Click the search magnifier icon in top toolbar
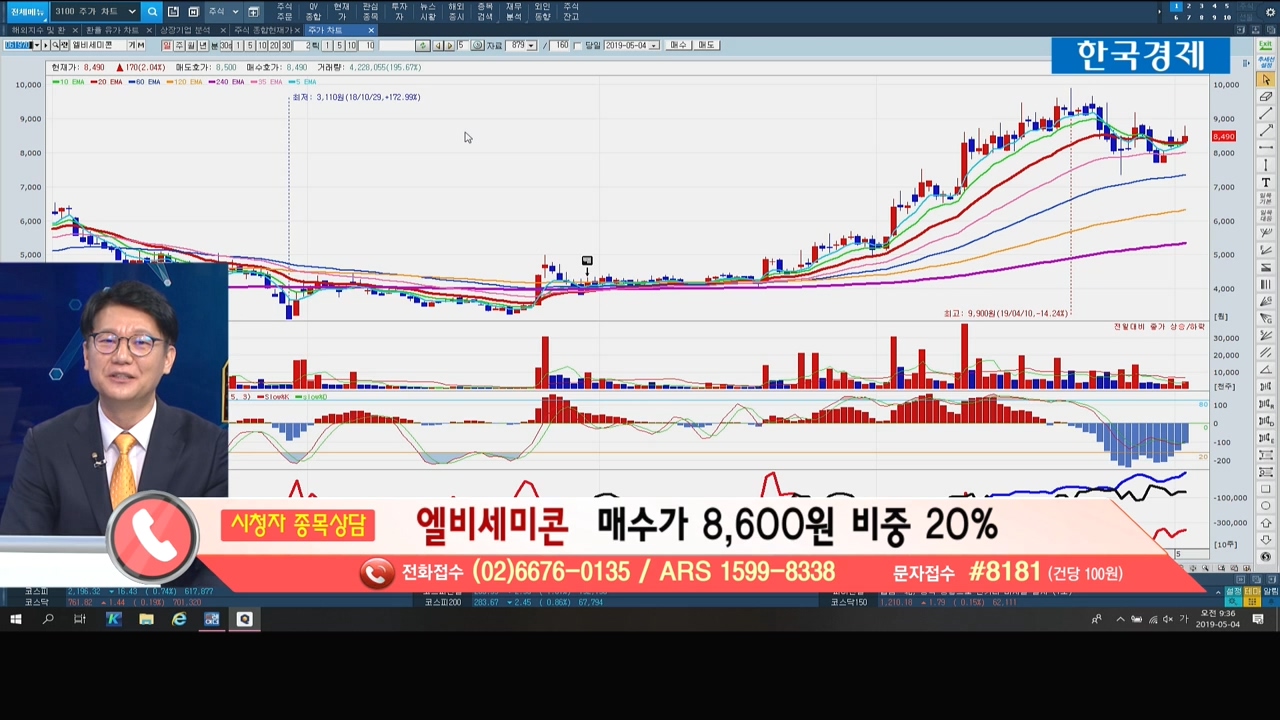Viewport: 1280px width, 720px height. (152, 12)
